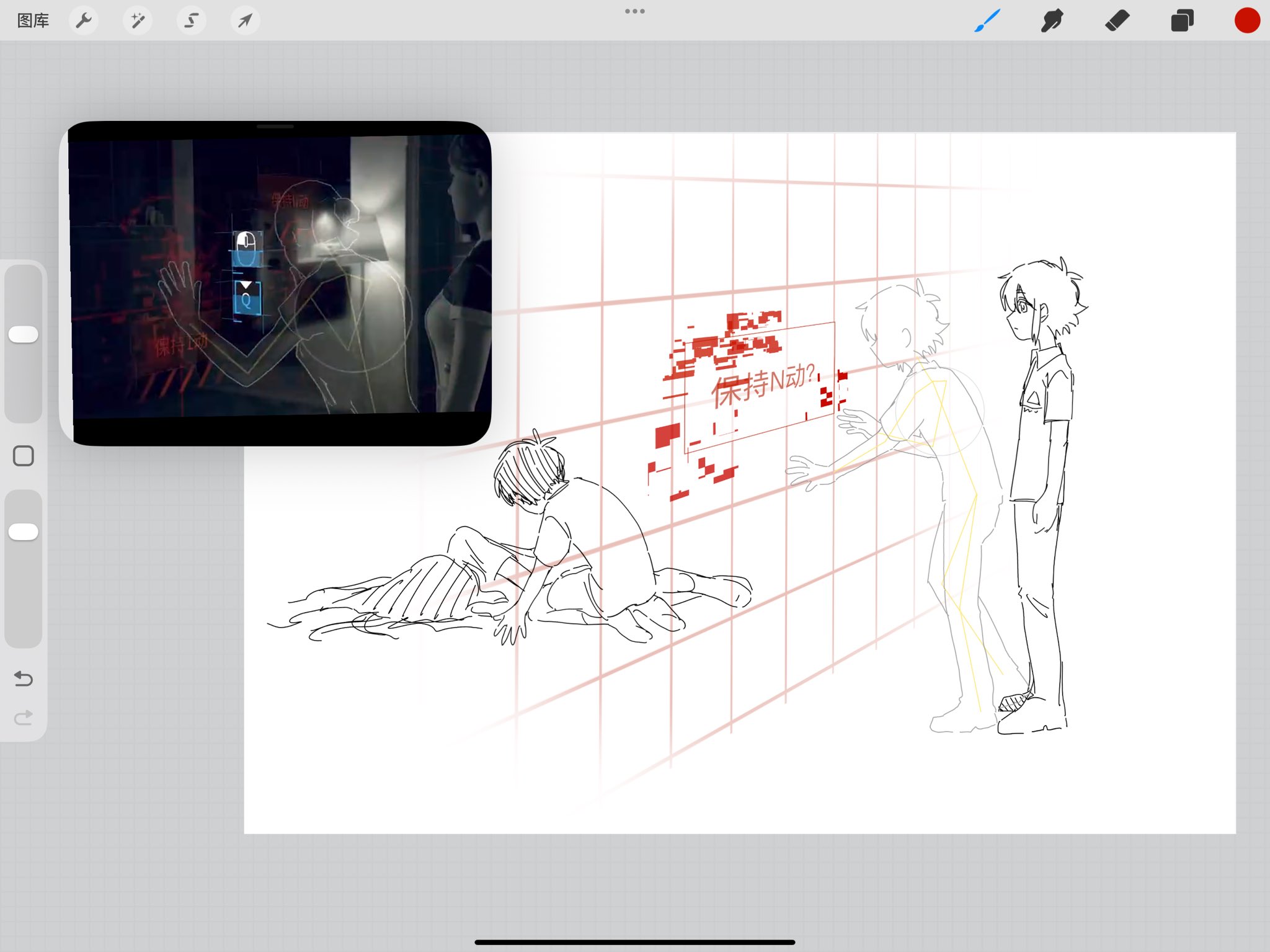
Task: Activate the Transform arrow tool
Action: (245, 20)
